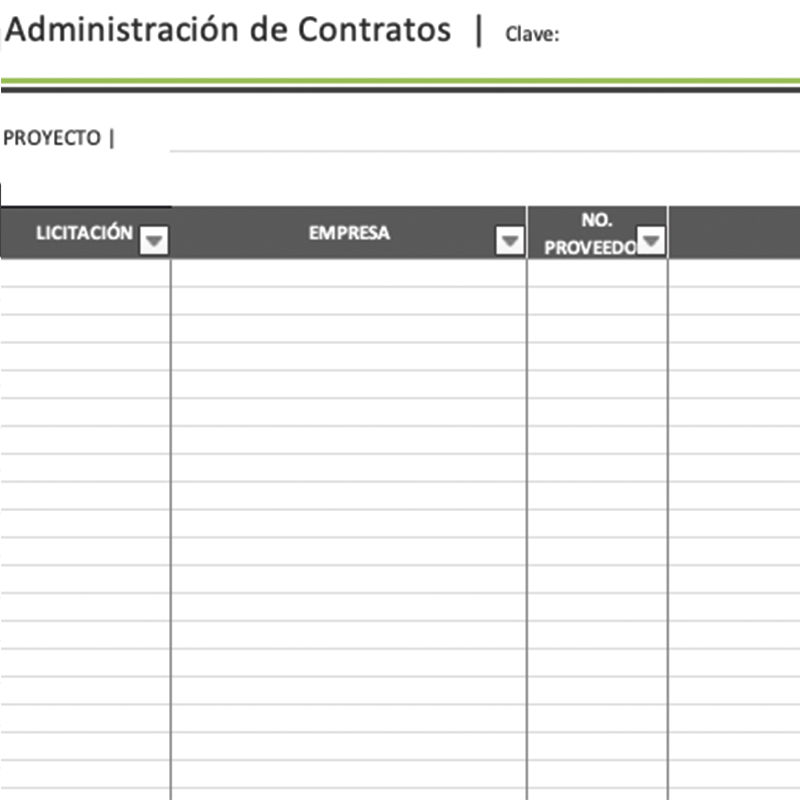
Task: Click the EMPRESA header text
Action: (349, 234)
